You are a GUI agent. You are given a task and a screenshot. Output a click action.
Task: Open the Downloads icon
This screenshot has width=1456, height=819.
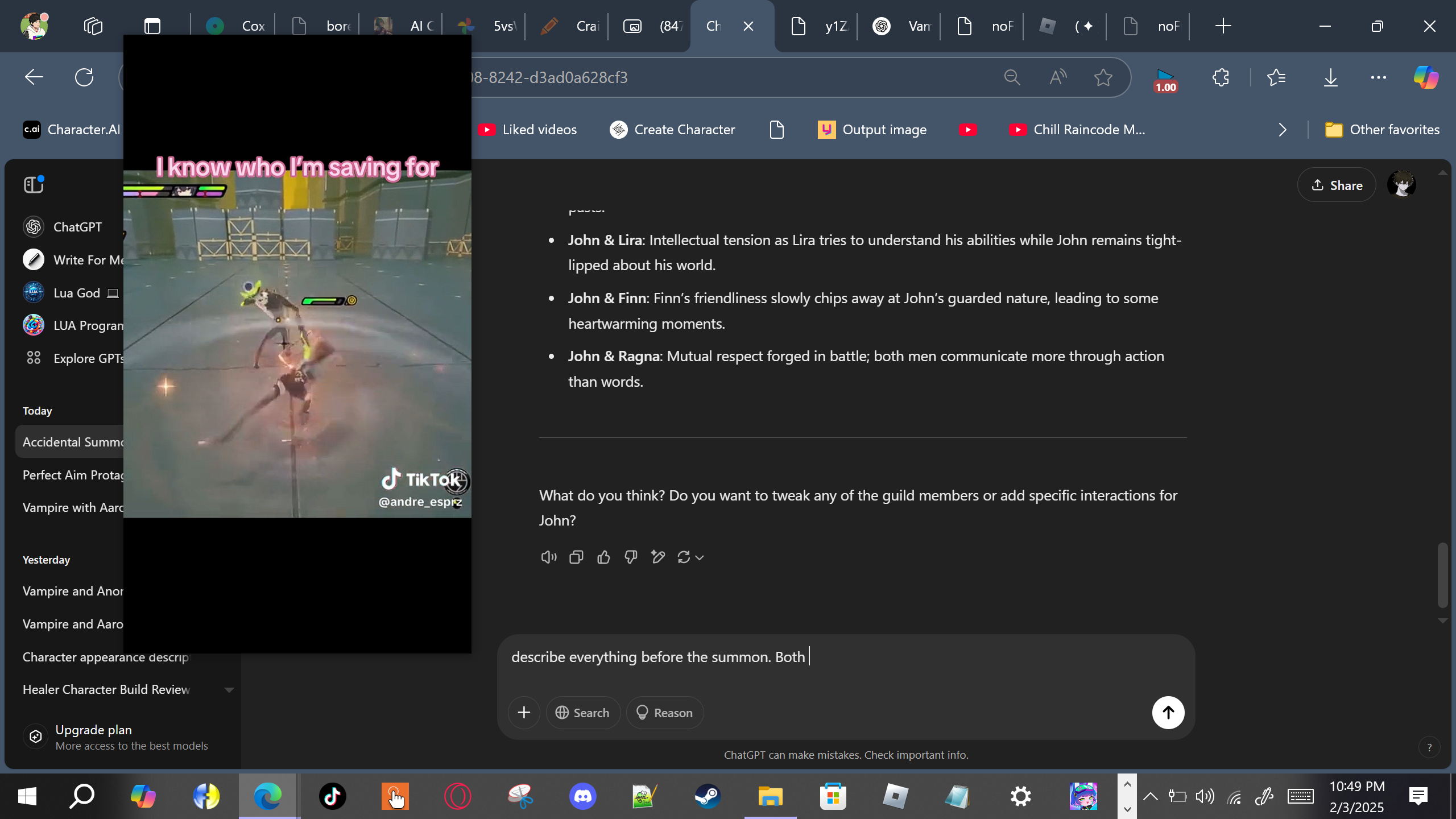pos(1330,77)
